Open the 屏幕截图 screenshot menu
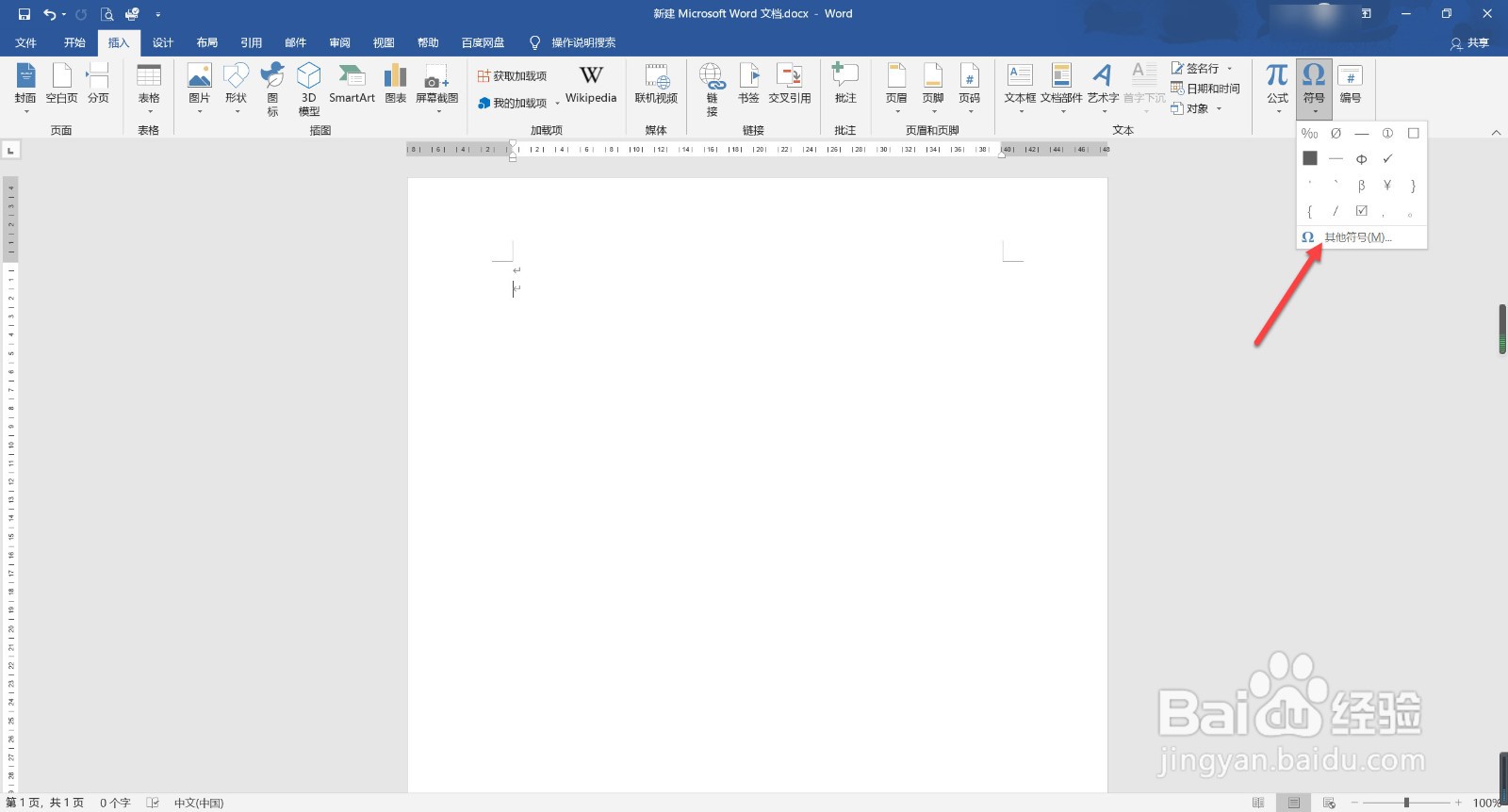 (437, 88)
